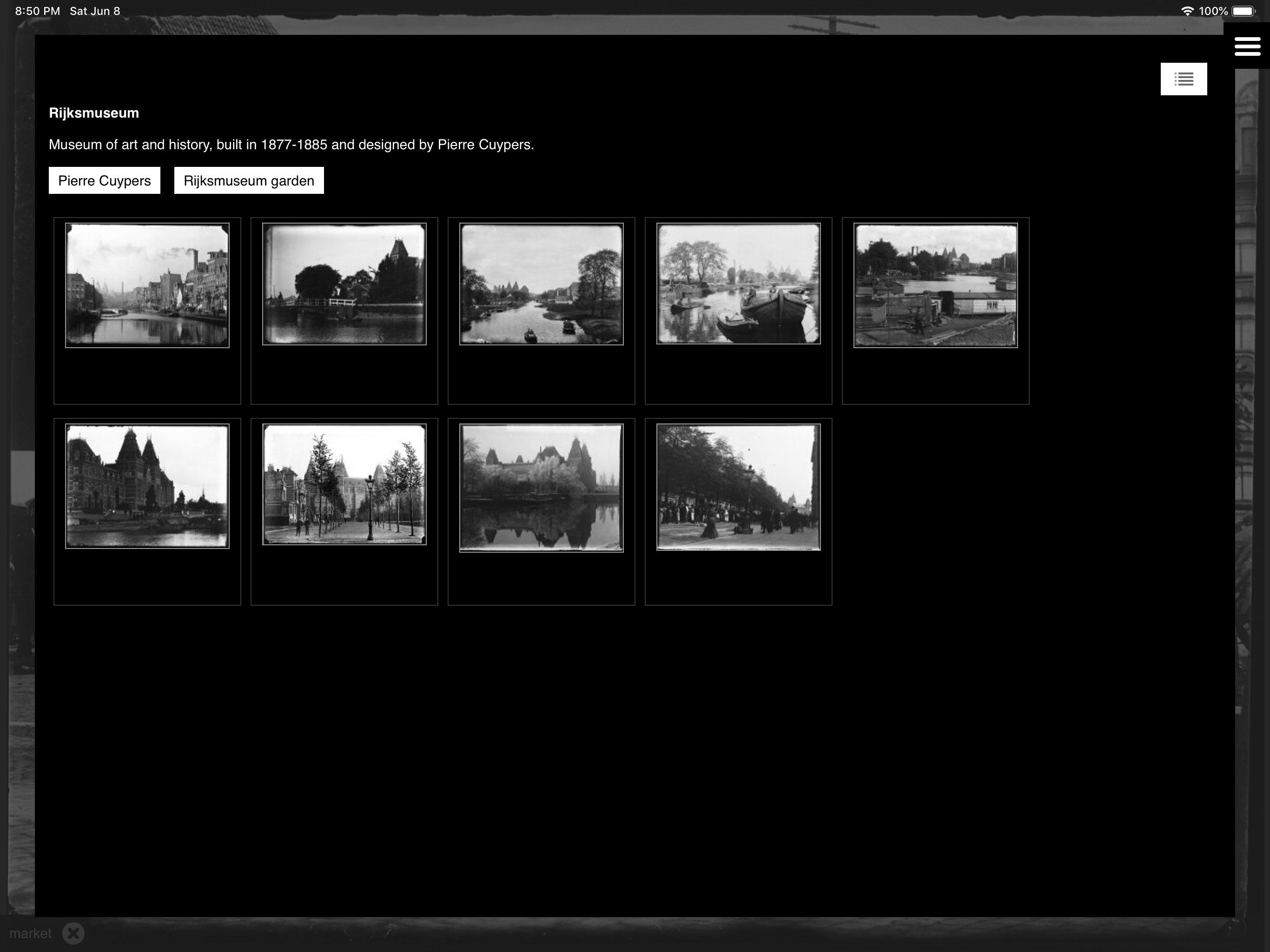The width and height of the screenshot is (1270, 952).
Task: Tap the 8:50 PM clock in status bar
Action: 37,11
